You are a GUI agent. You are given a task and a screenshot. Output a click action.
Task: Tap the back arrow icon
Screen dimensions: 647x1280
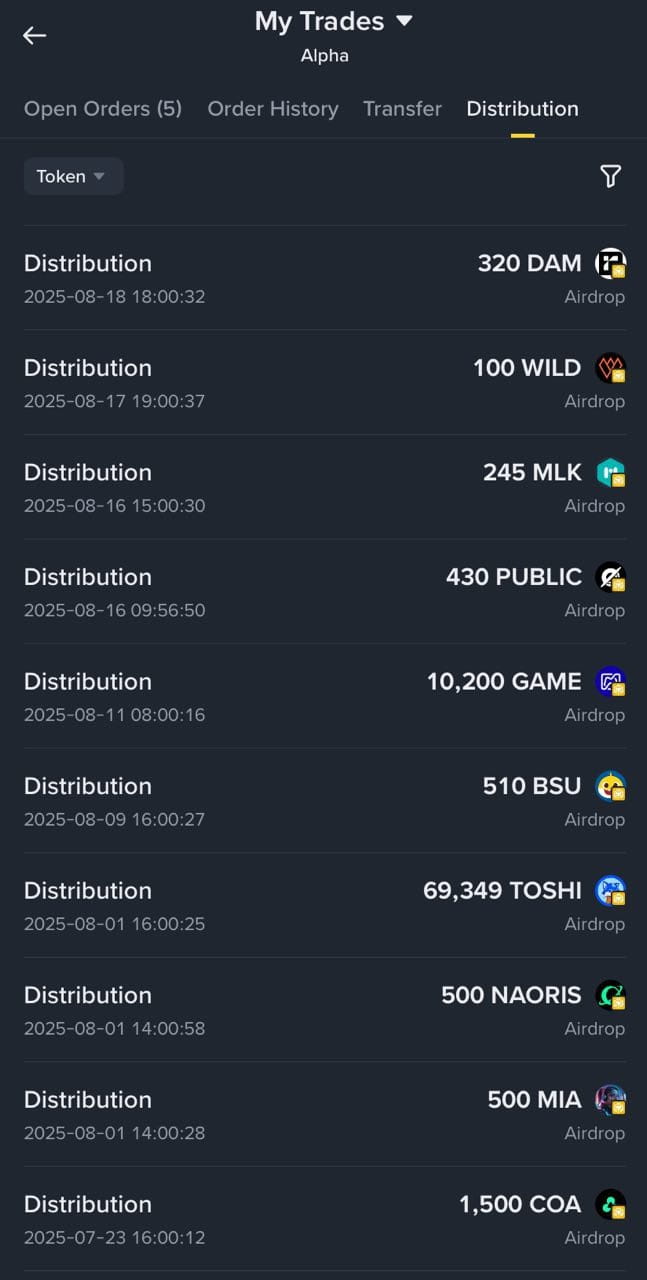(x=35, y=35)
